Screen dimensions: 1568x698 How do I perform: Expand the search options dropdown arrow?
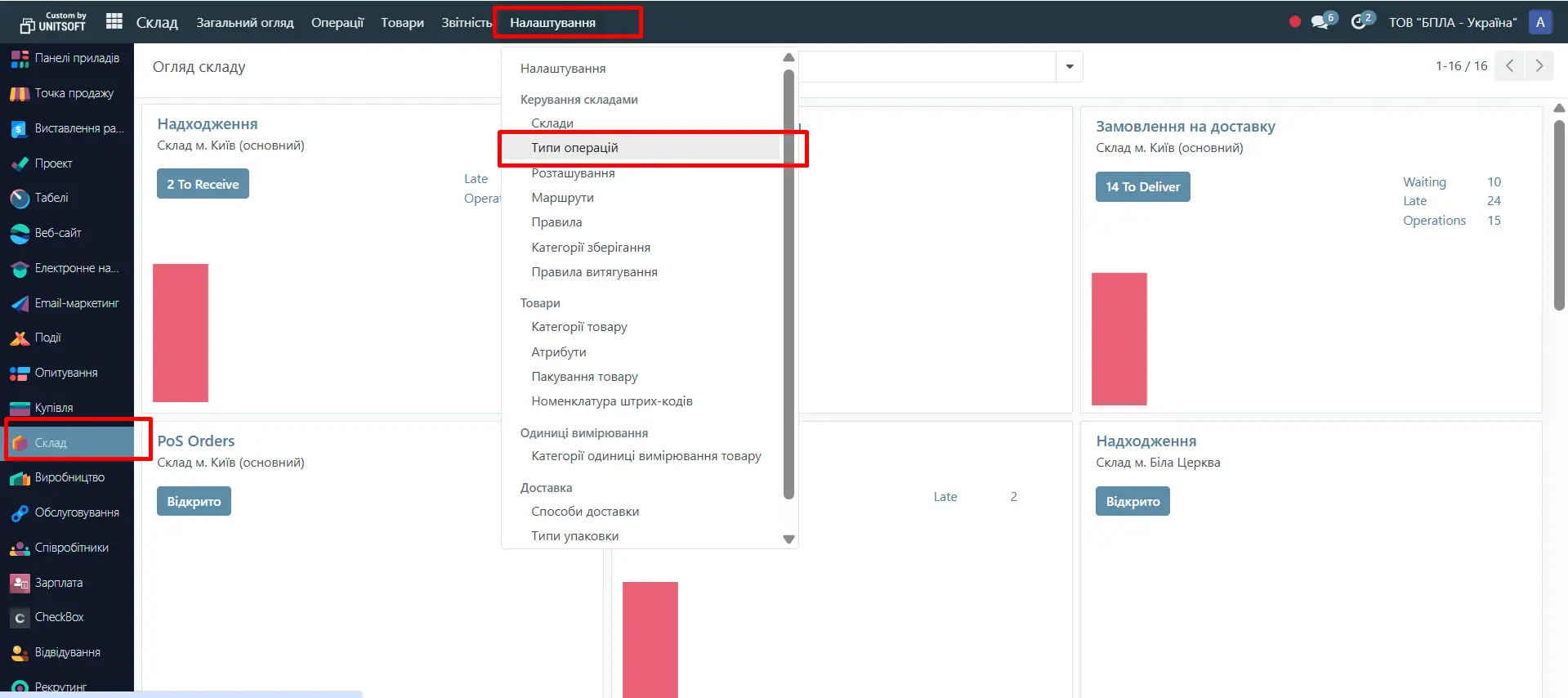(x=1070, y=67)
